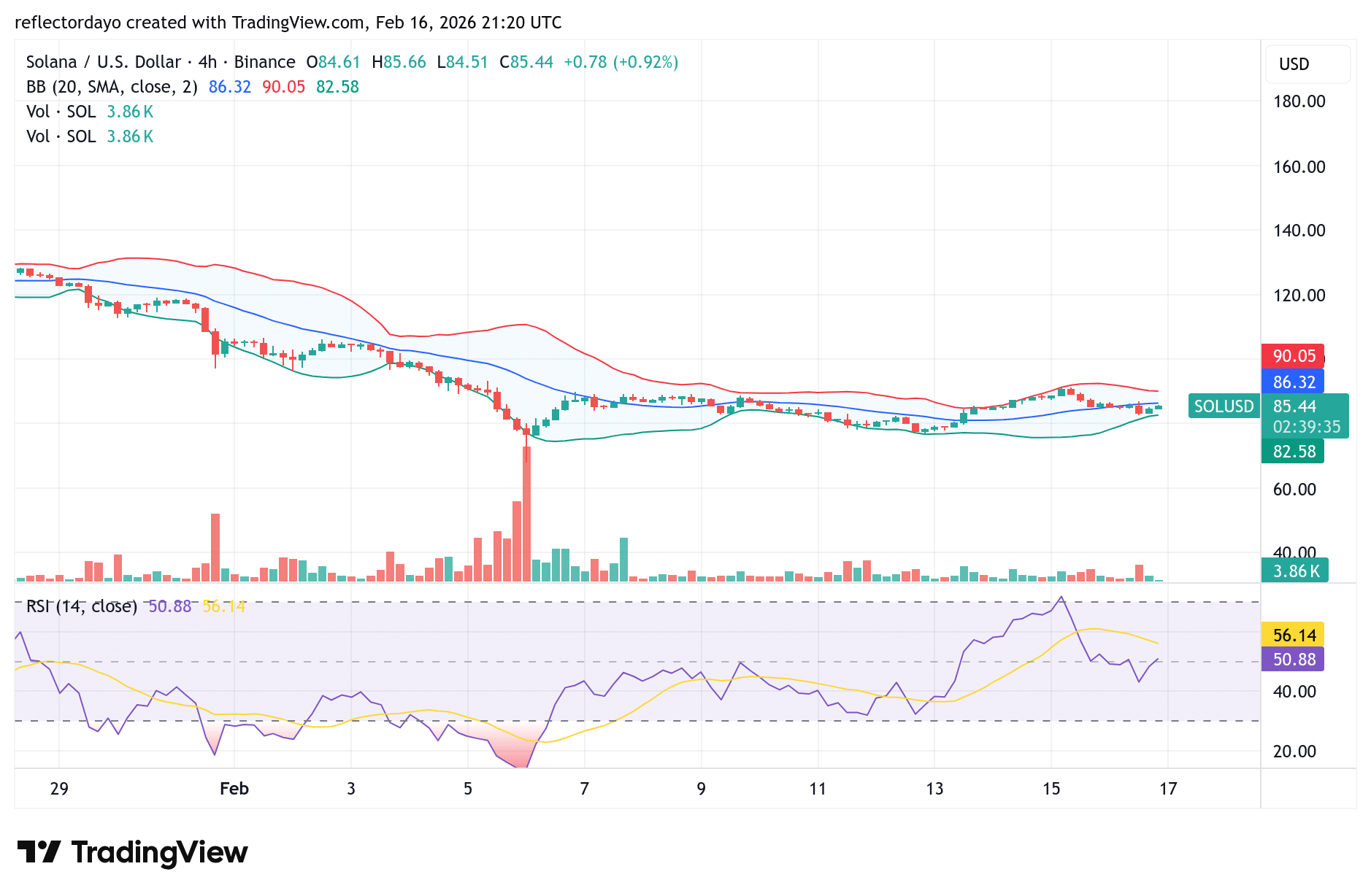Click the reflectordayo TradingView.com credit text
Screen dimensions: 1371x896
coord(288,23)
